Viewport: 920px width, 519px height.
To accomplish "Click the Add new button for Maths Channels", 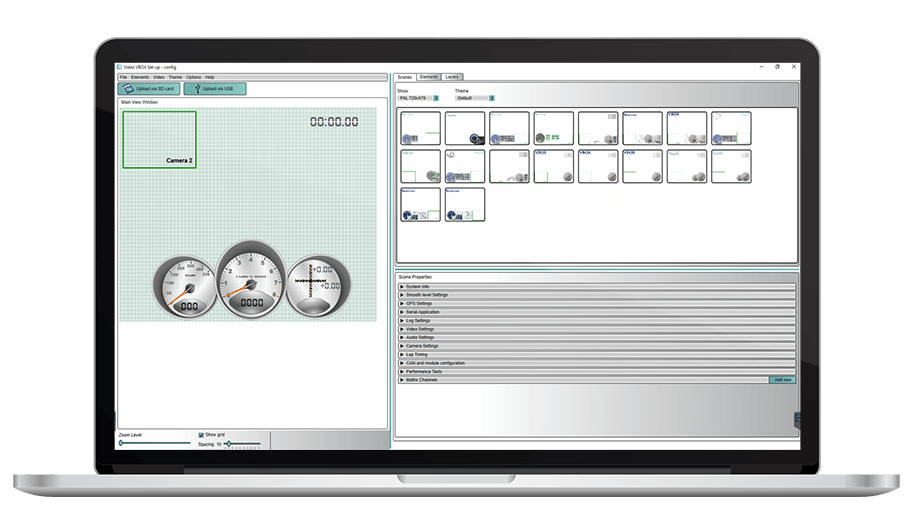I will 782,380.
